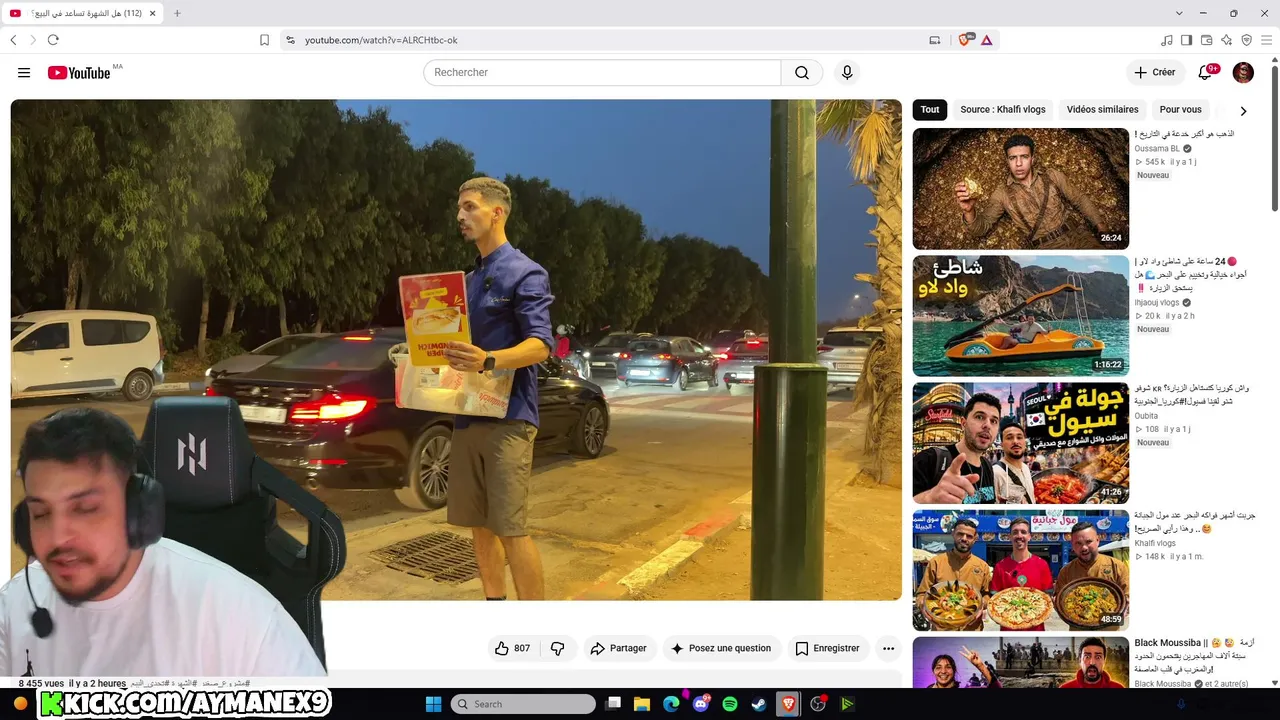Image resolution: width=1280 pixels, height=720 pixels.
Task: Open the Brave Shields lion icon
Action: click(965, 40)
